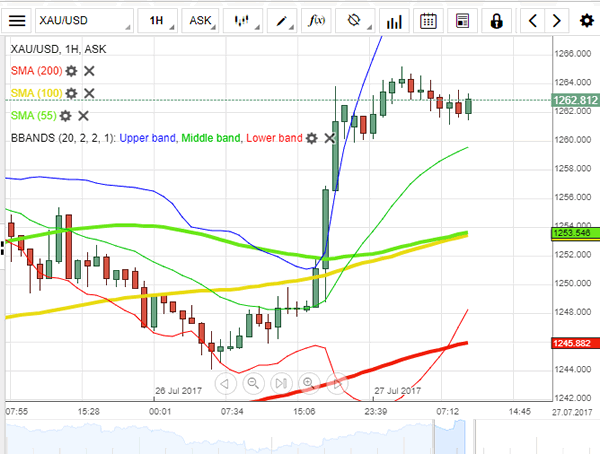Zoom out with minus magnifier button
The image size is (600, 454).
(253, 383)
